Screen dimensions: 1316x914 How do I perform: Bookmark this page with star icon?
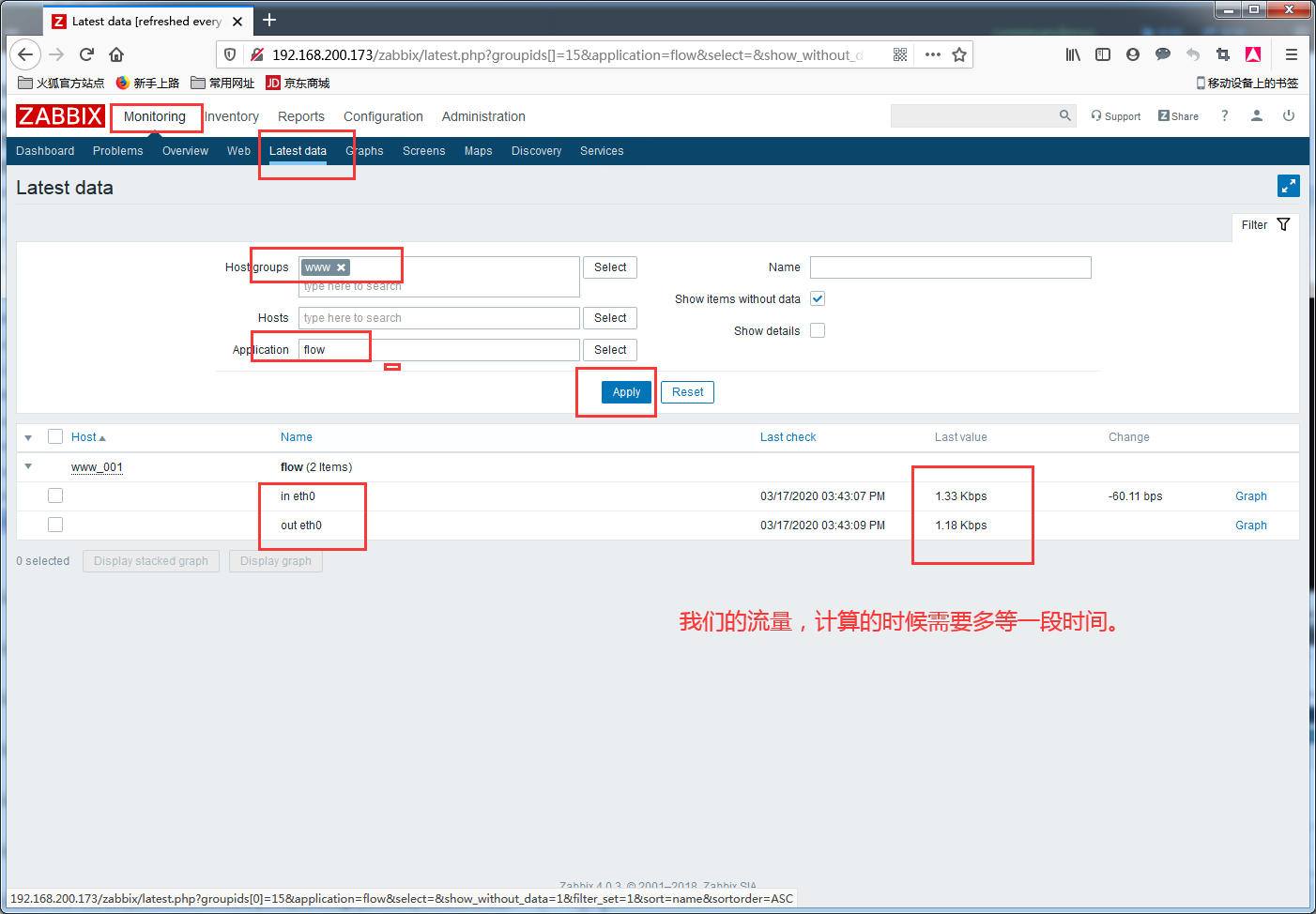[959, 54]
